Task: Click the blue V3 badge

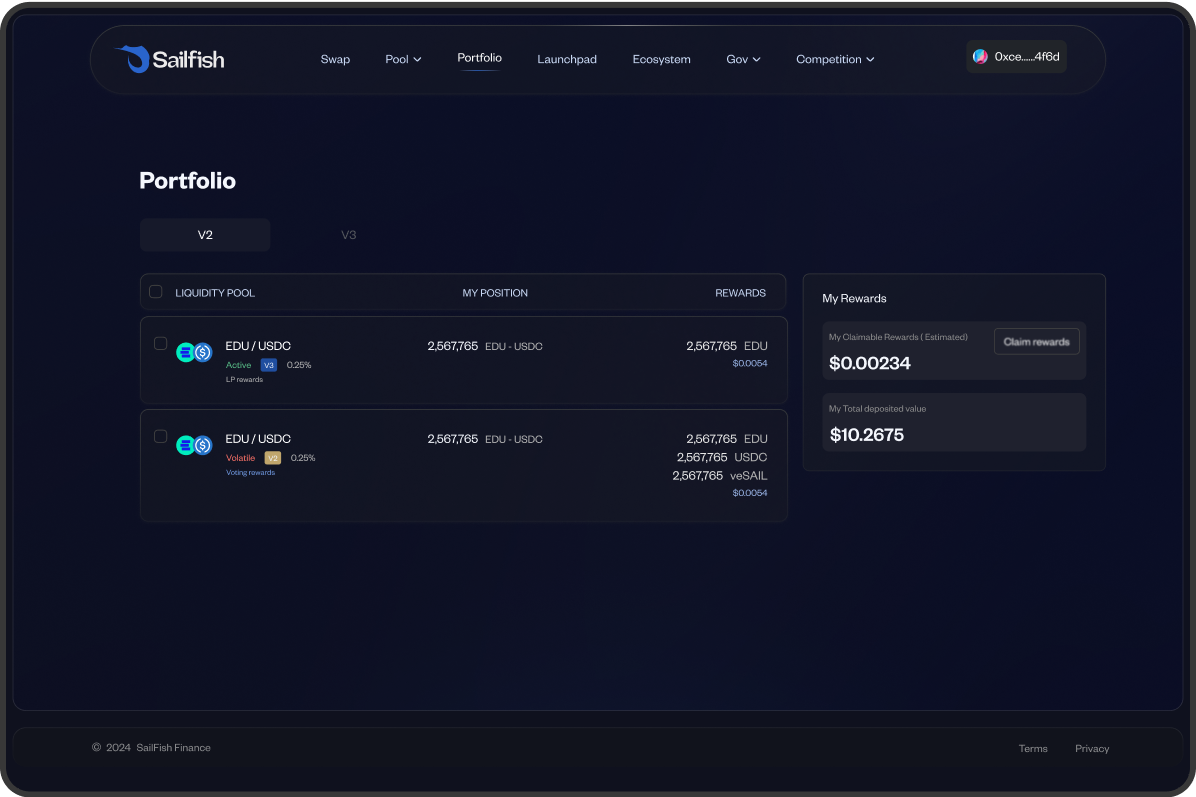Action: coord(269,365)
